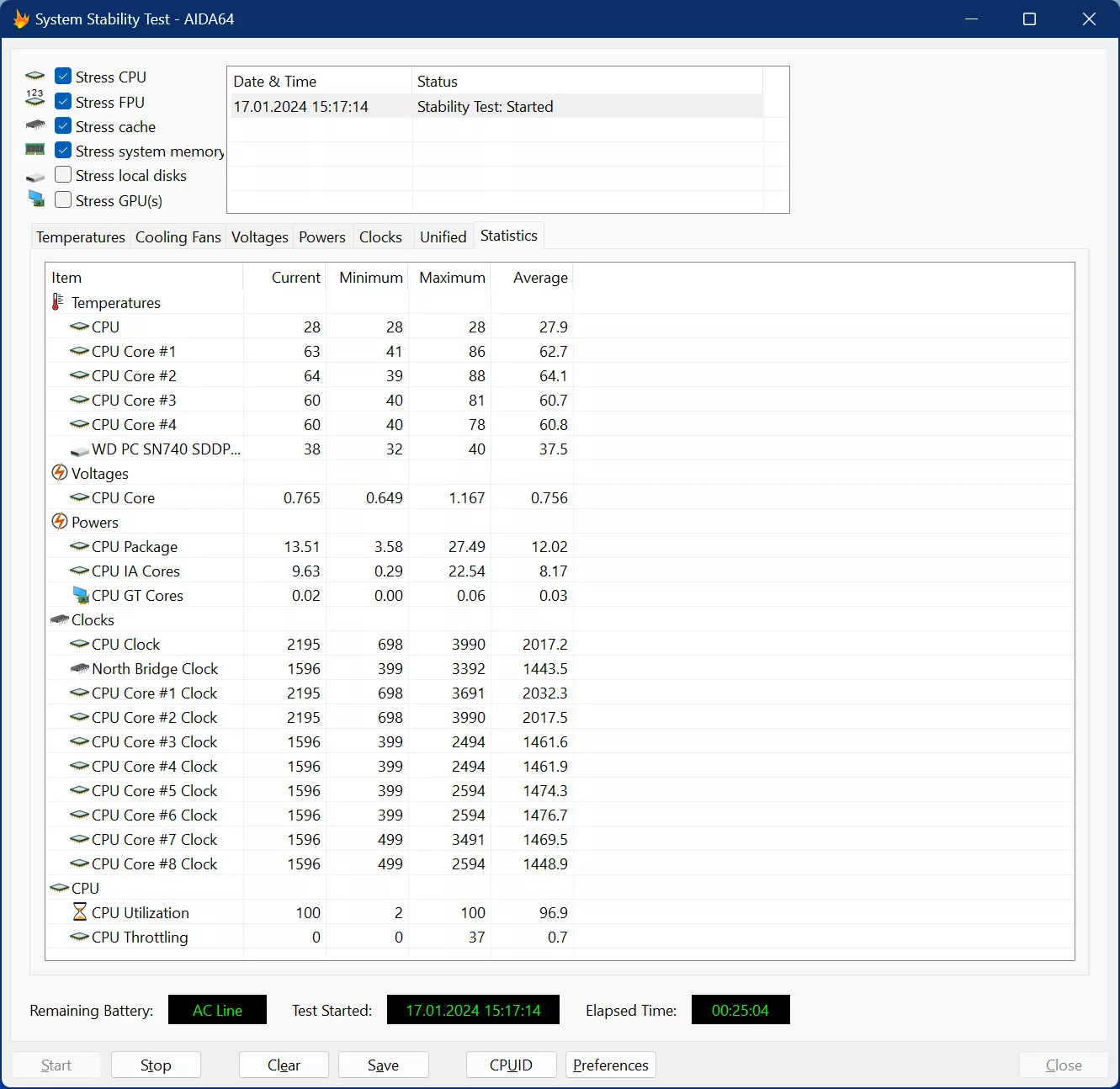Open the CPUID panel

point(511,1065)
